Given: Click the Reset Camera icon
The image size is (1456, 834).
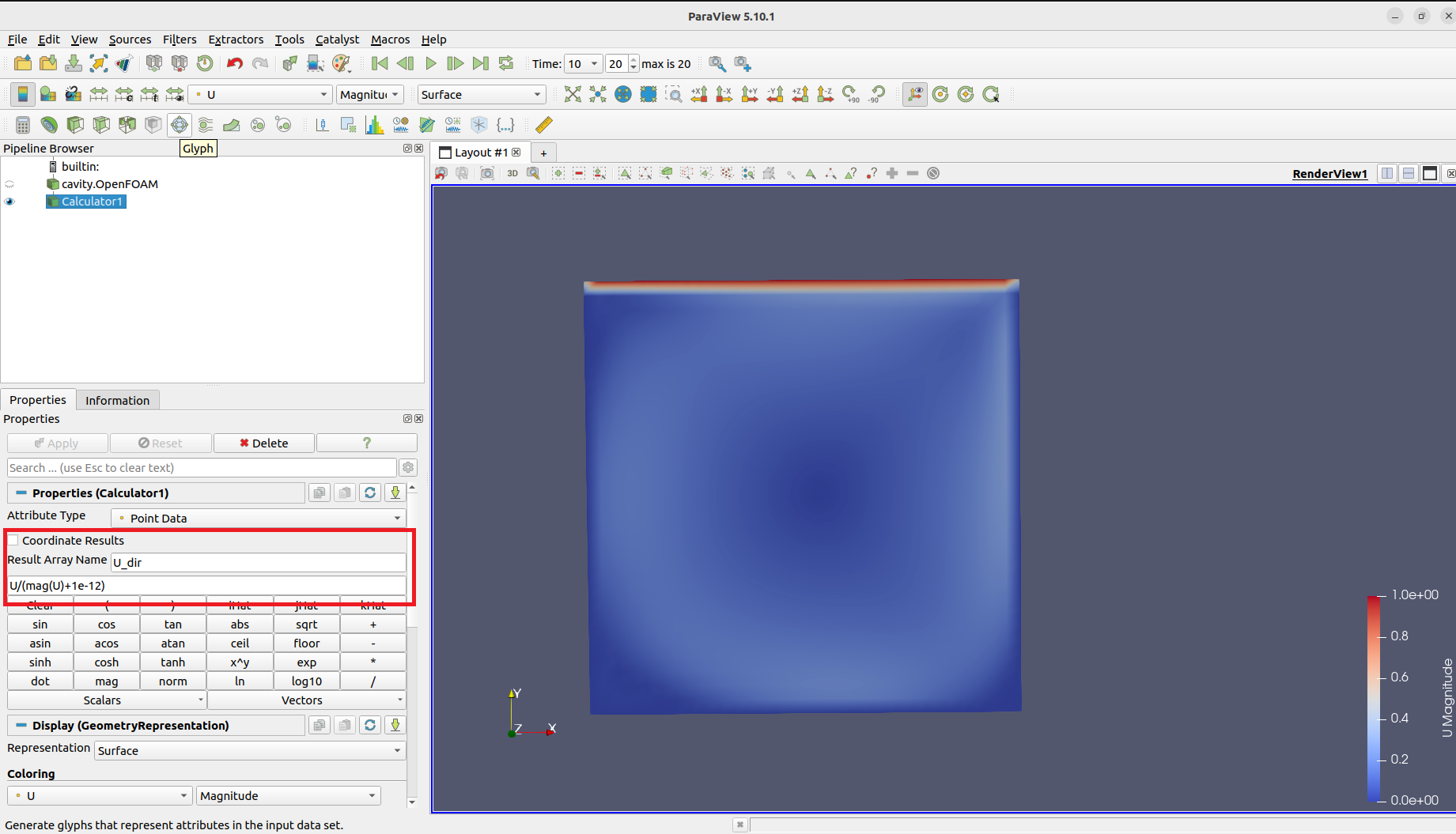Looking at the screenshot, I should click(573, 95).
